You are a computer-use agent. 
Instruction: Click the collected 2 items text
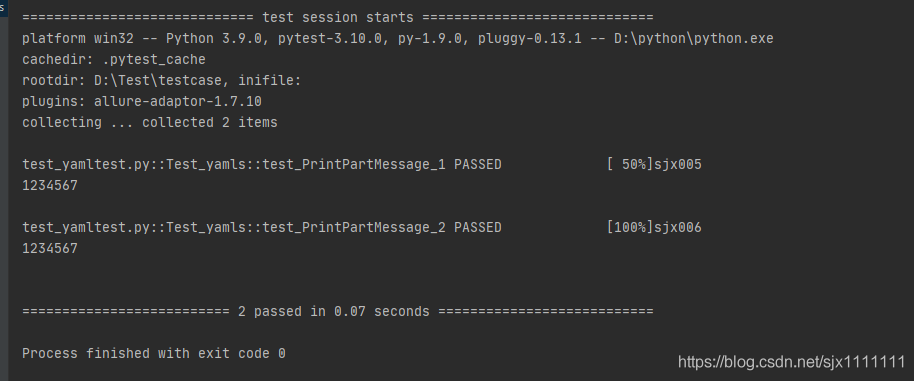click(210, 122)
